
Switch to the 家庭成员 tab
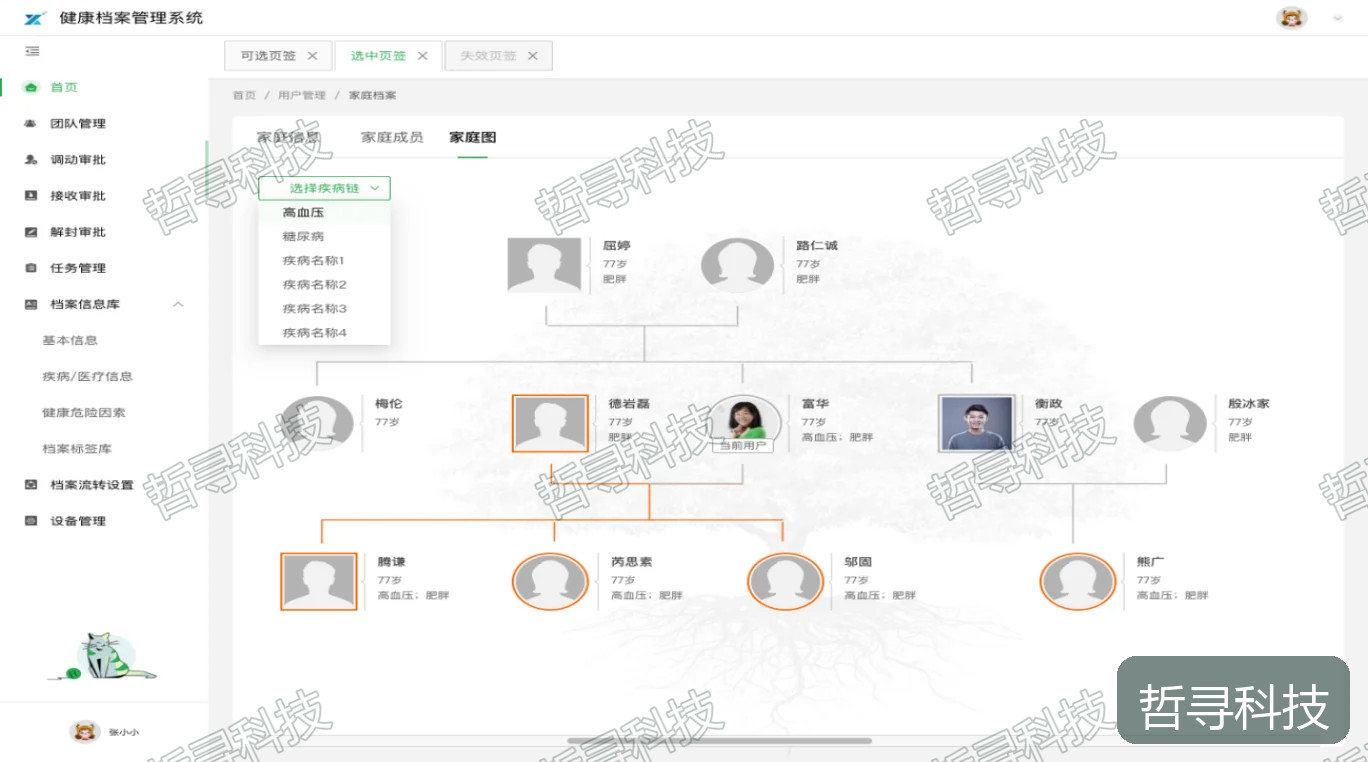pyautogui.click(x=392, y=137)
